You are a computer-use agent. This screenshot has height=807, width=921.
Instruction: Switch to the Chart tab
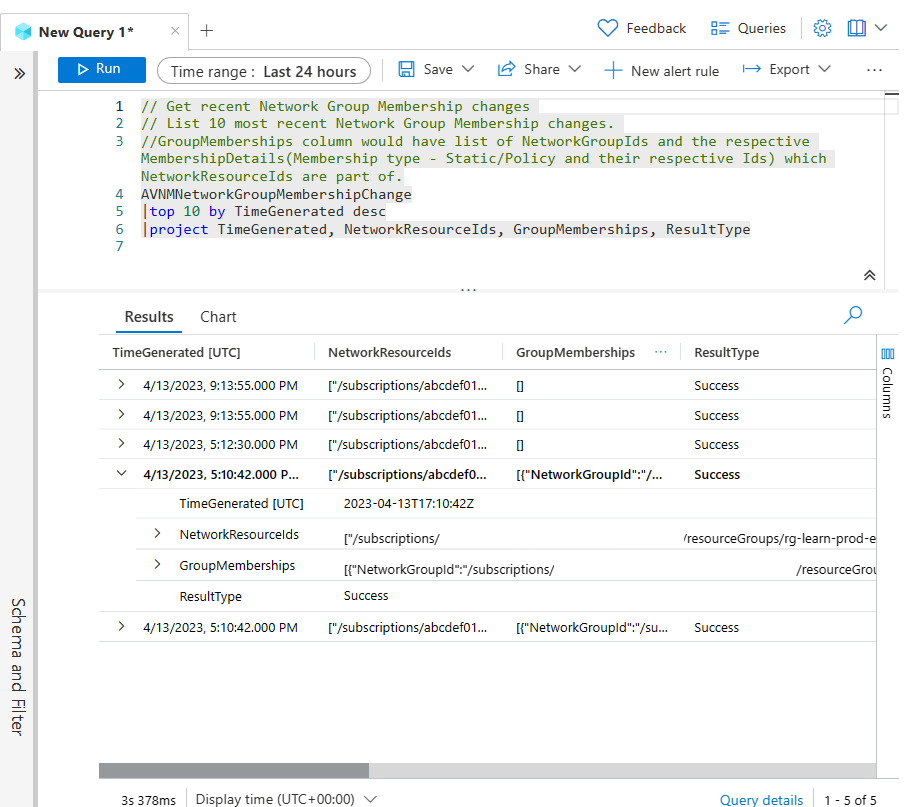tap(218, 317)
